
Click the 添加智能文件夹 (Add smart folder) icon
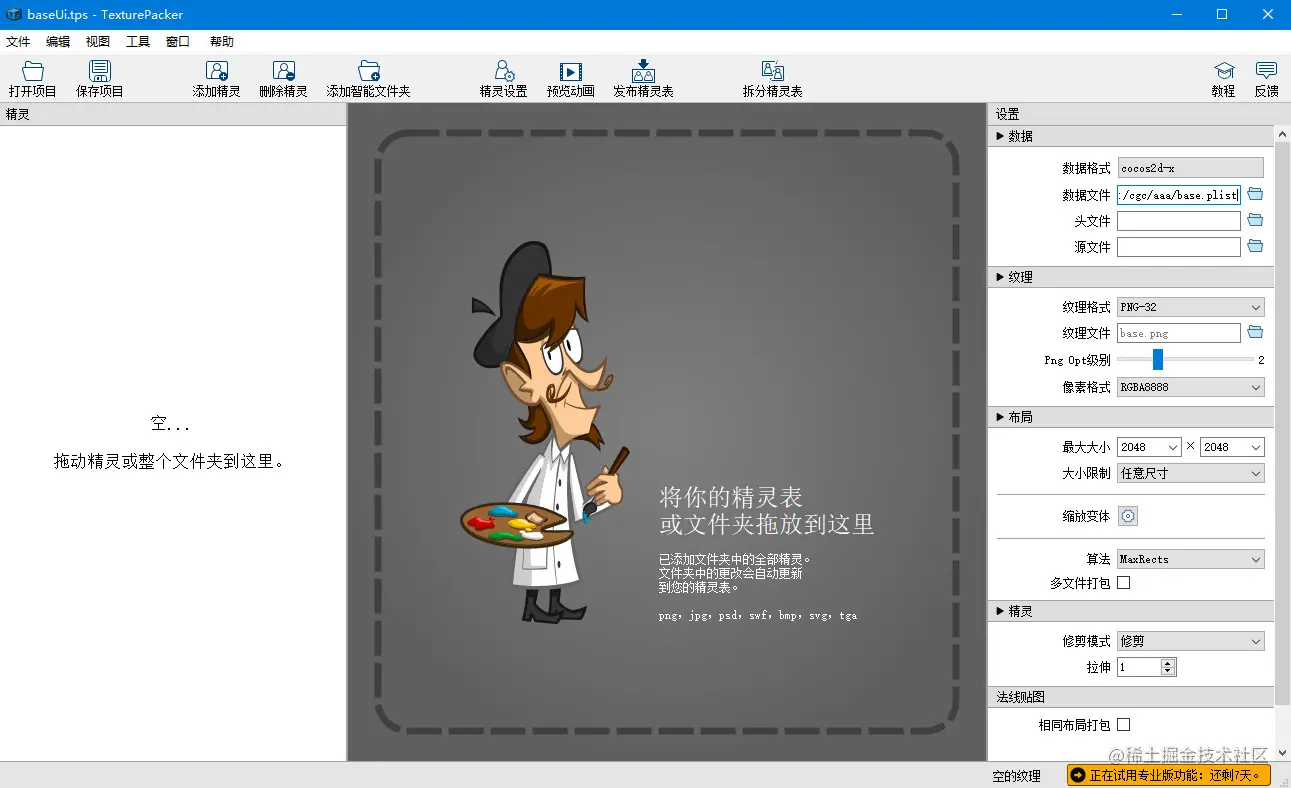[369, 71]
